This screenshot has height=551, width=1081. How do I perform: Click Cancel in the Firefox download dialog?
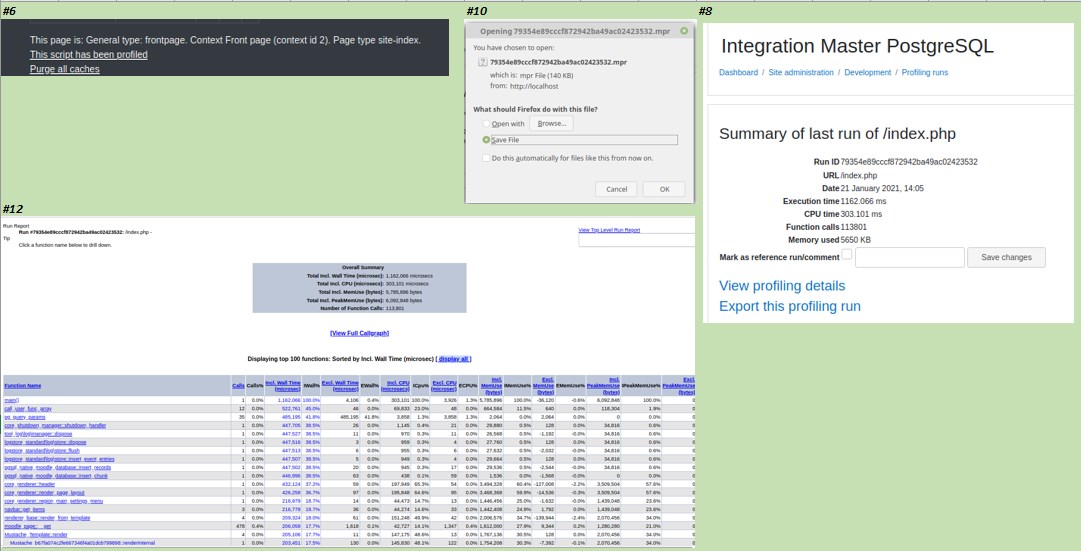click(616, 189)
